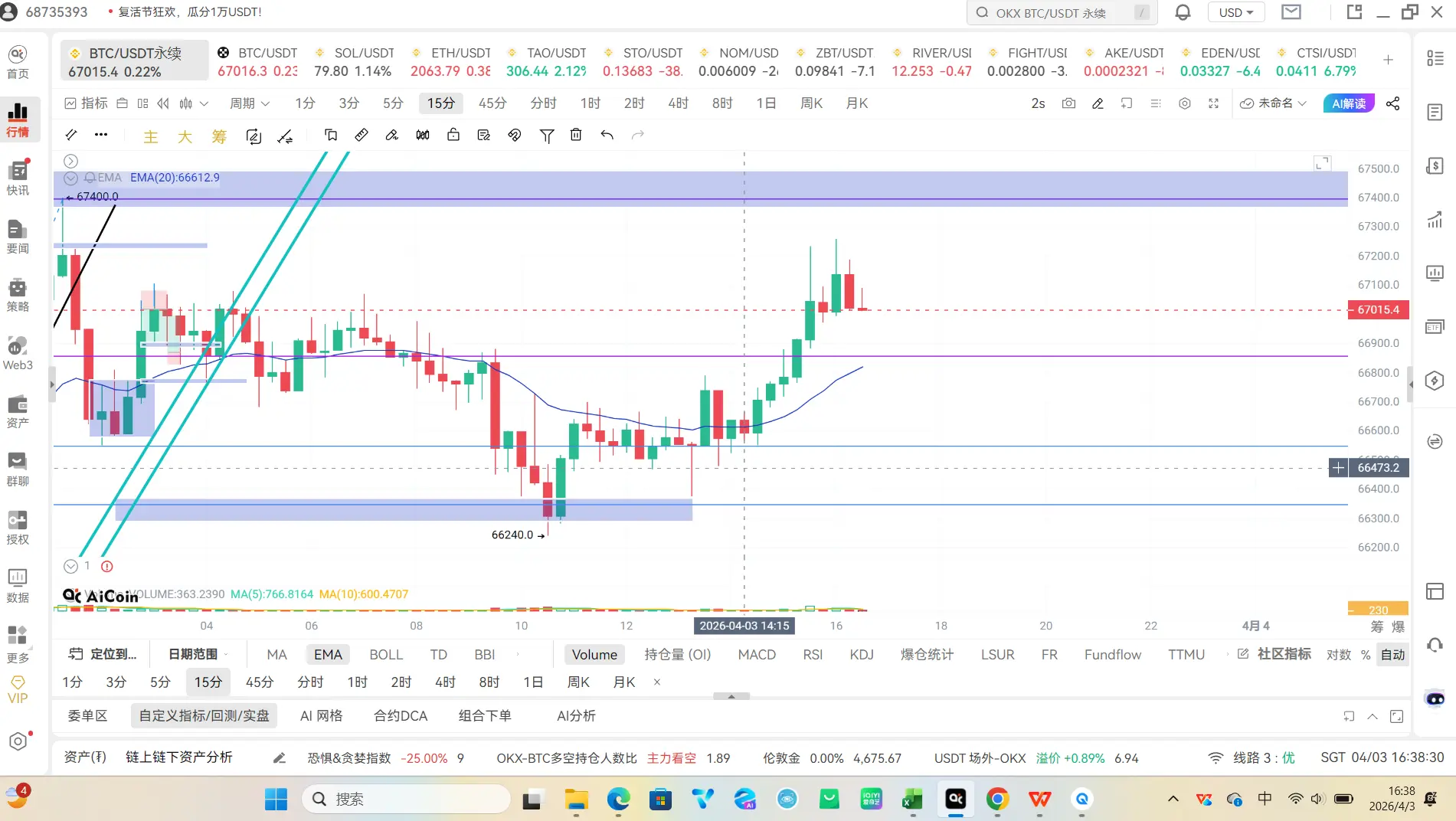Viewport: 1456px width, 821px height.
Task: Toggle the EMA indicator
Action: [328, 655]
